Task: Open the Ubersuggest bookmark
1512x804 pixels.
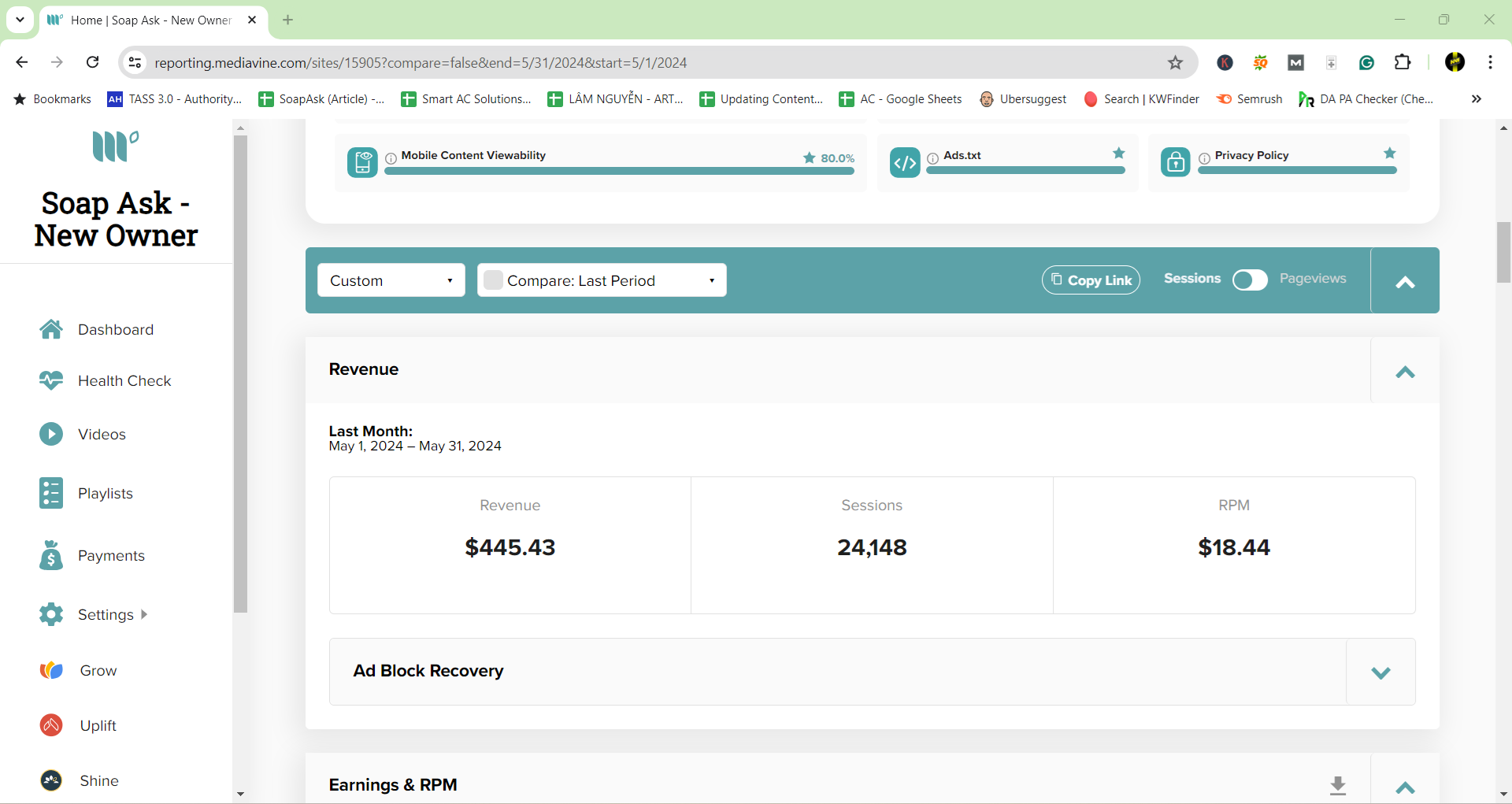Action: coord(1023,99)
